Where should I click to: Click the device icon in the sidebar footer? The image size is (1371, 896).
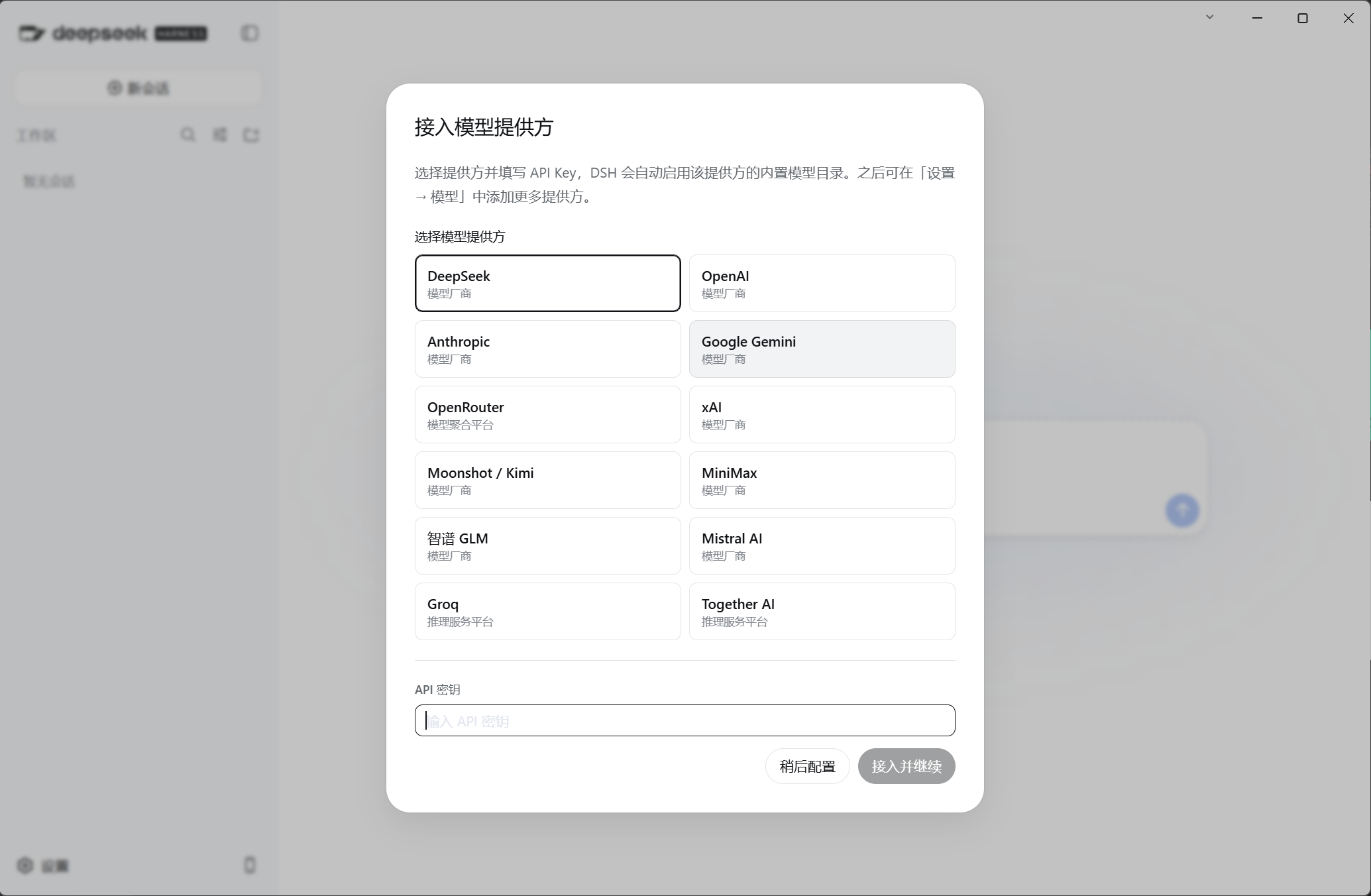tap(250, 865)
